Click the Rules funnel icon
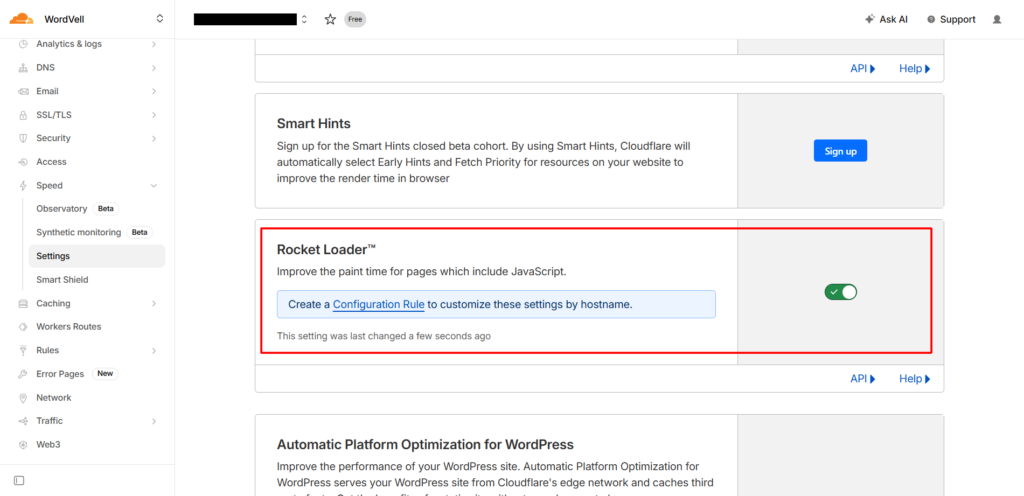Screen dimensions: 1024x496 23,350
